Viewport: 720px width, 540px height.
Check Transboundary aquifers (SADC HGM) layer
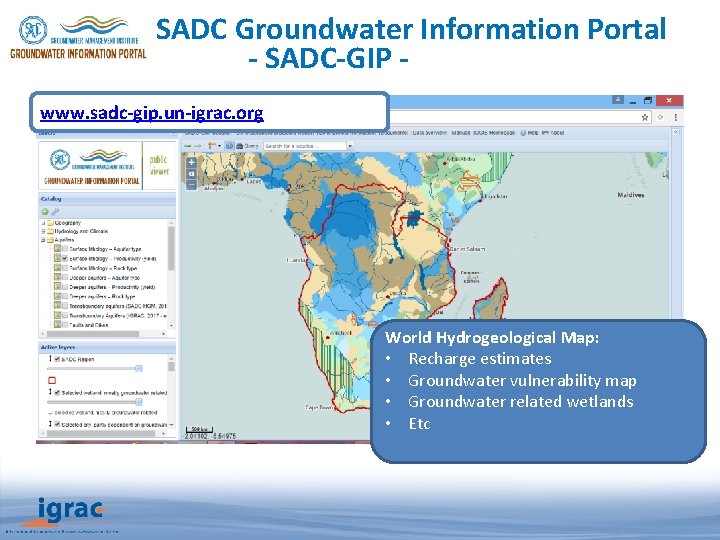pos(65,306)
